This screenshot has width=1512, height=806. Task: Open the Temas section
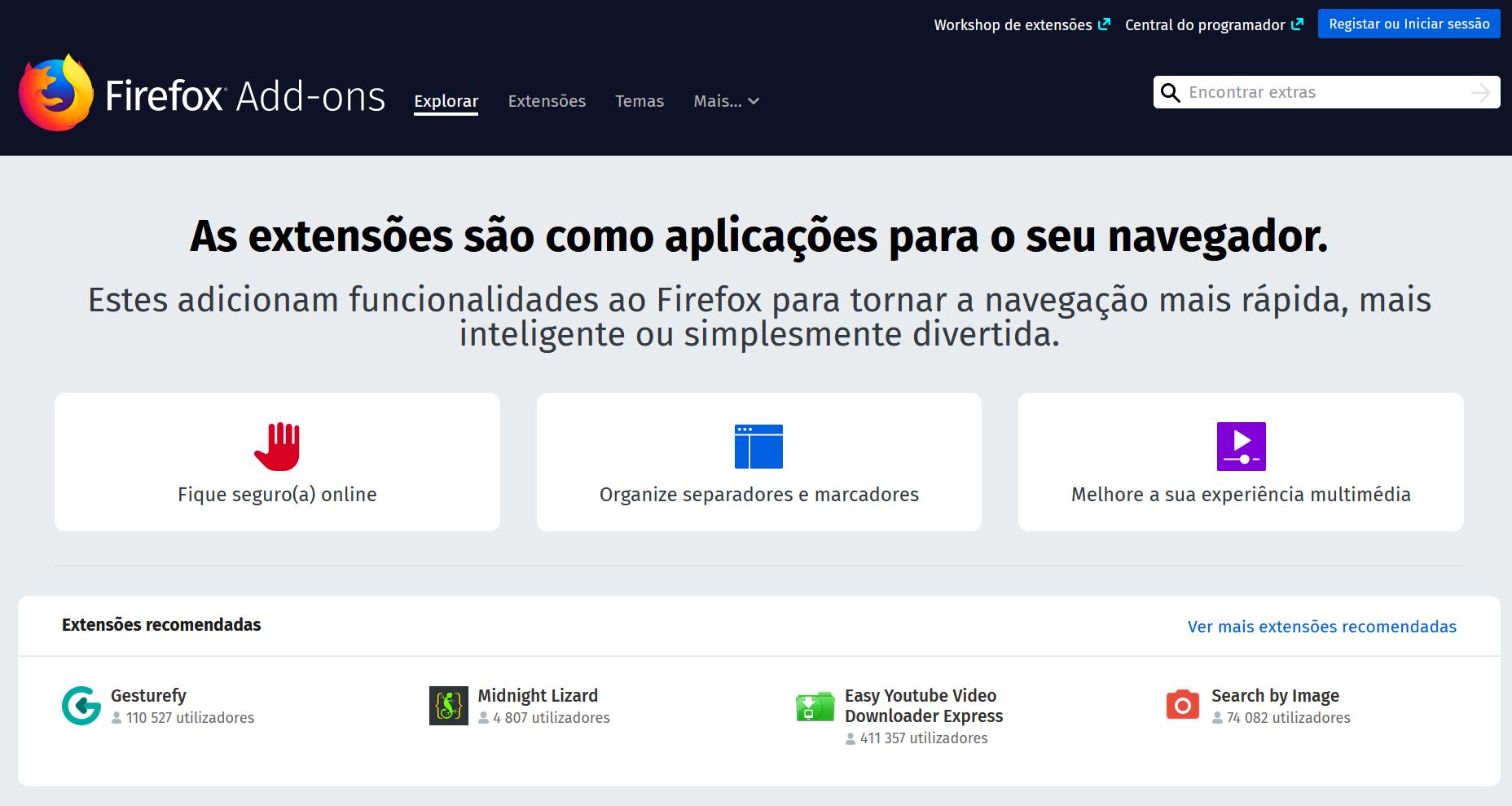point(640,101)
